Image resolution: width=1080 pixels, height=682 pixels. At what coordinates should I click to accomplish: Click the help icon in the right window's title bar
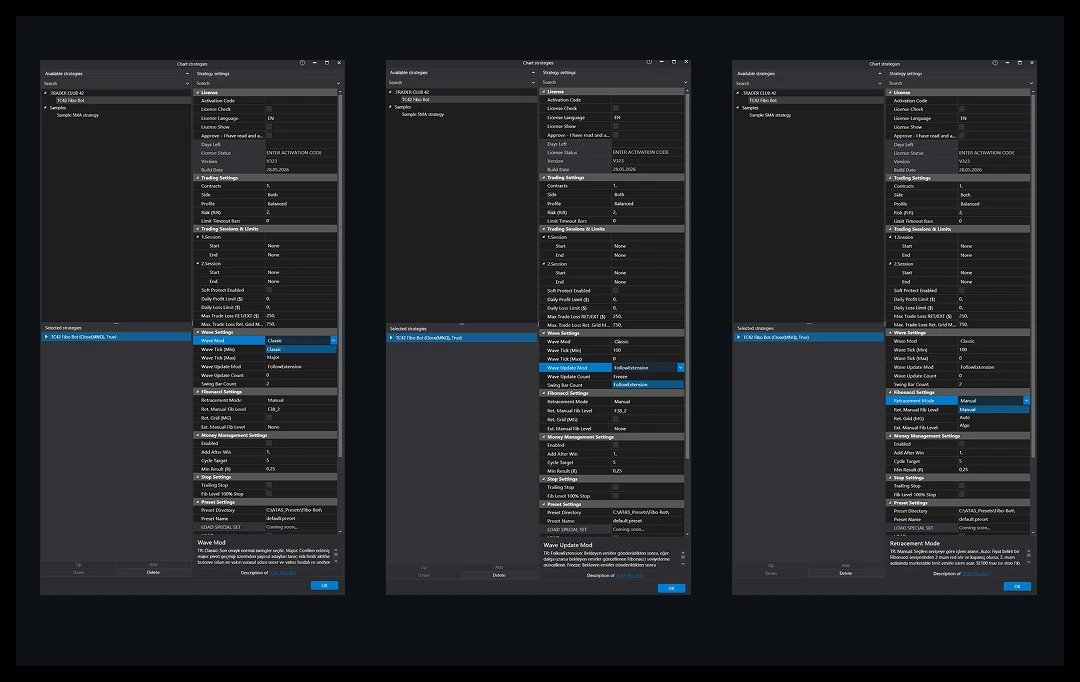[995, 63]
